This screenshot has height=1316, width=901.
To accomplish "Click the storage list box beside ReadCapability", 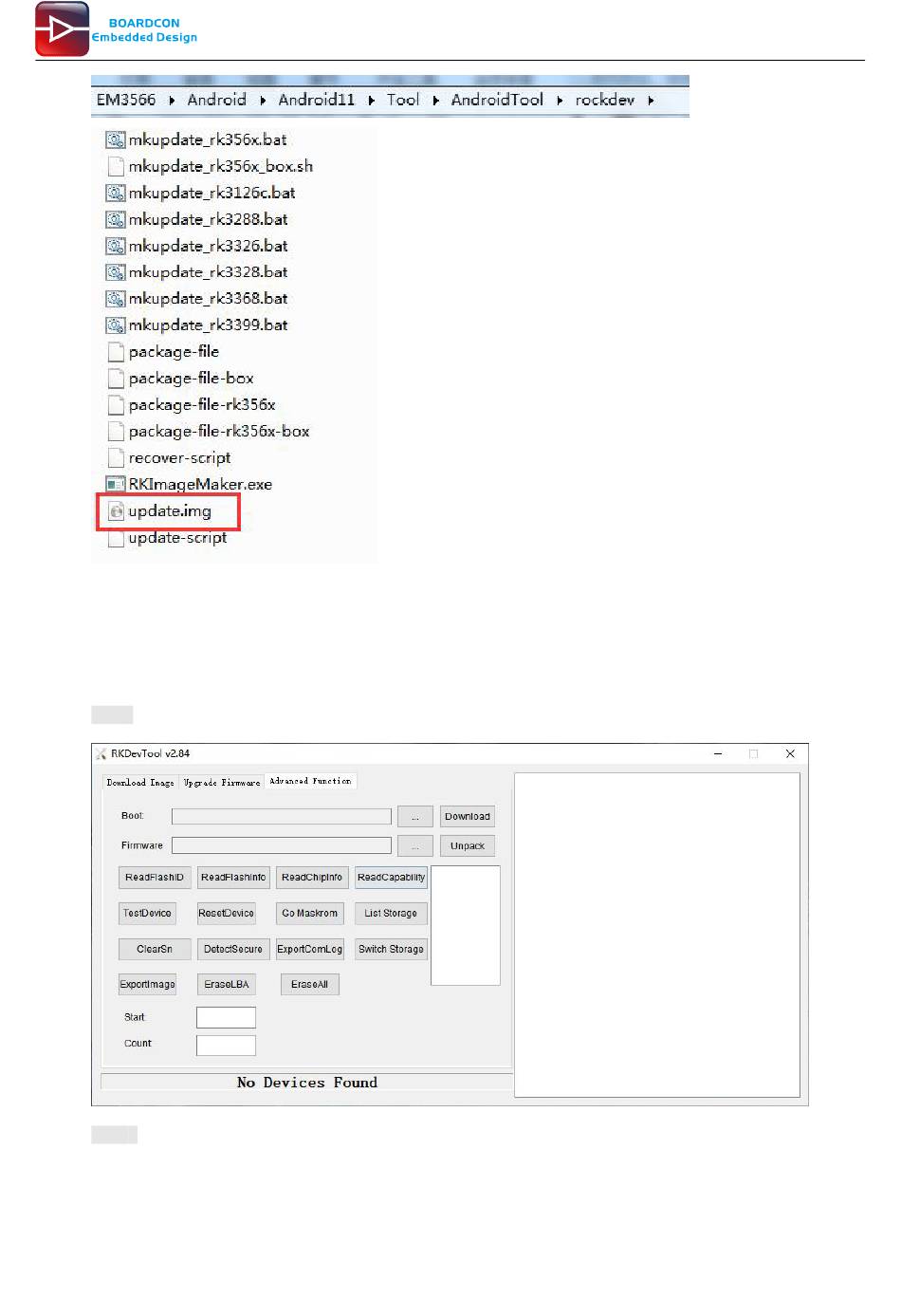I will [x=466, y=925].
